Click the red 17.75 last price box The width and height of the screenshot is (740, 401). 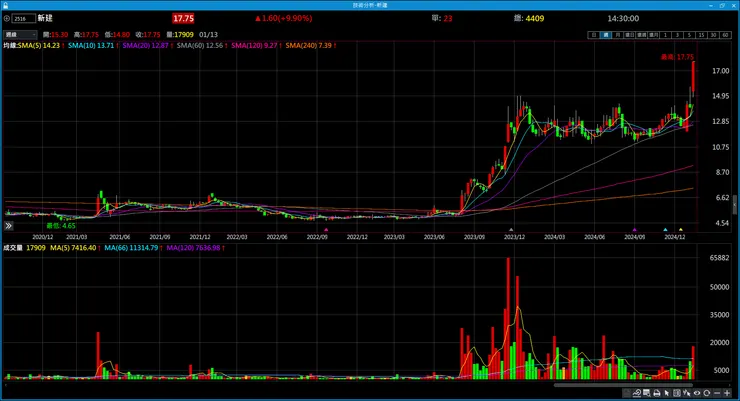point(183,18)
